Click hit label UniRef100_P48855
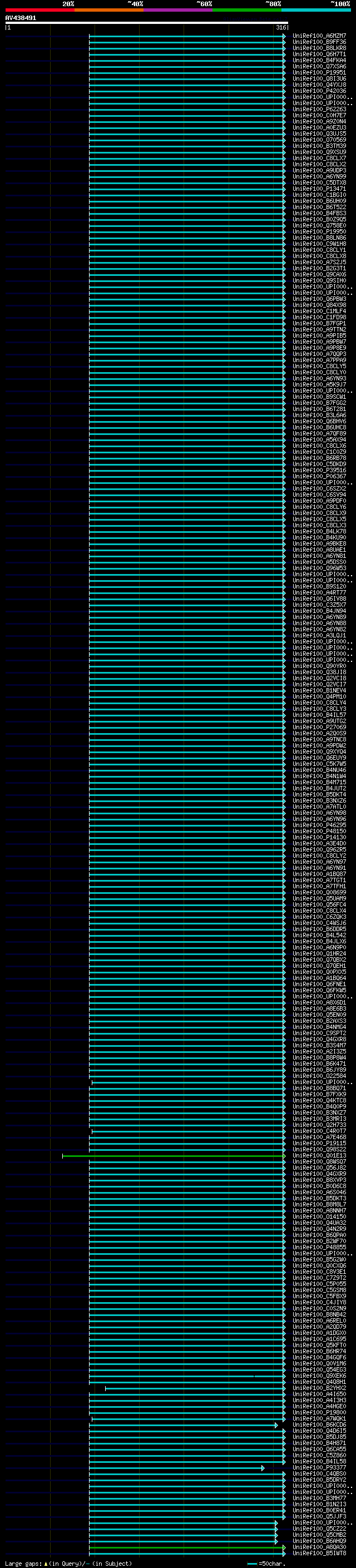 (x=319, y=1247)
